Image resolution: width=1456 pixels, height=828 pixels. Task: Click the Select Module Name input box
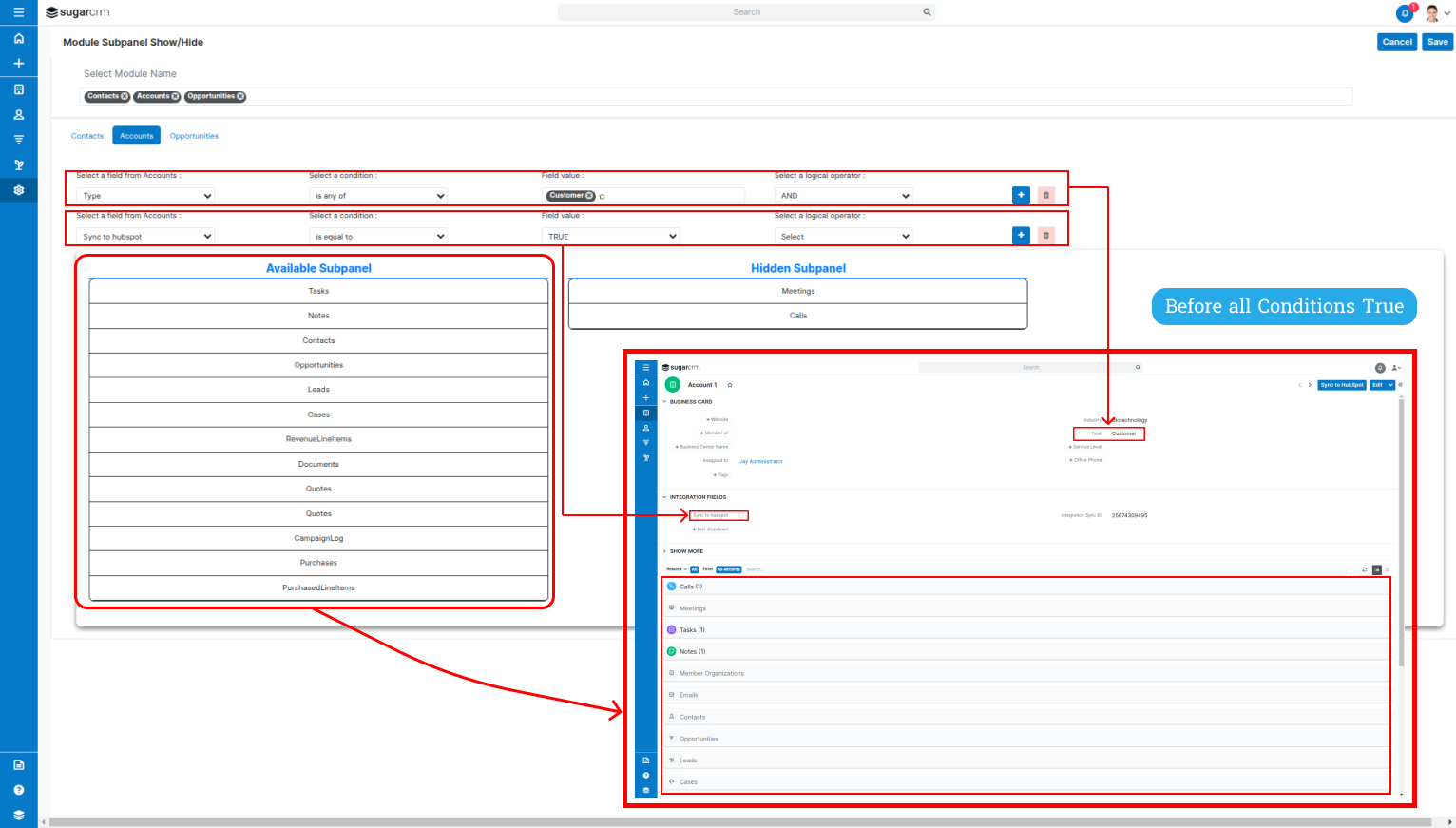[x=715, y=96]
